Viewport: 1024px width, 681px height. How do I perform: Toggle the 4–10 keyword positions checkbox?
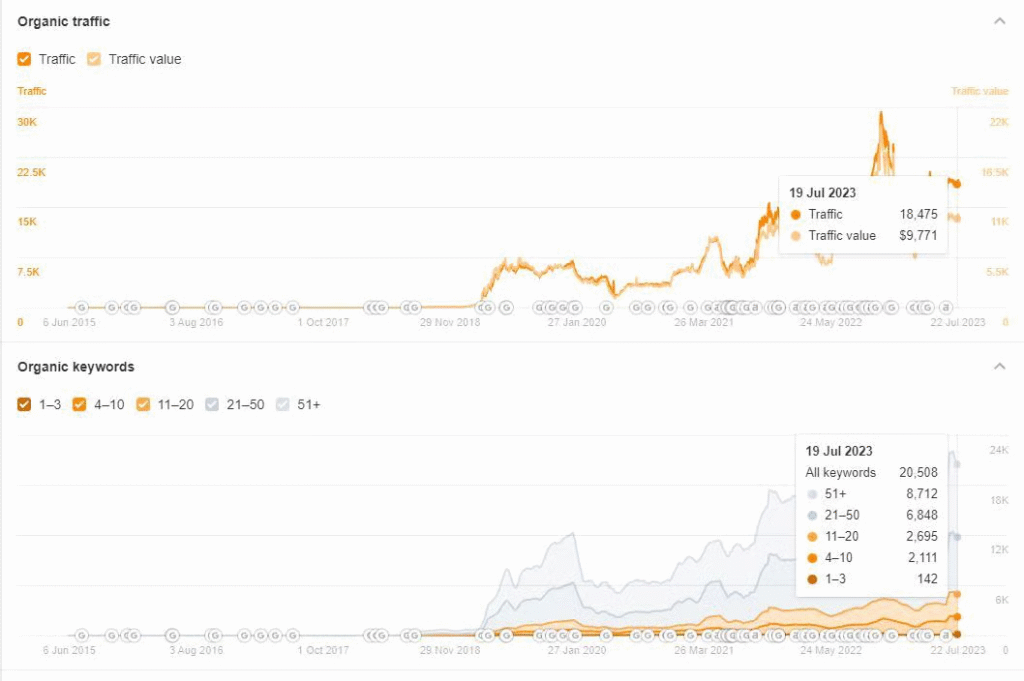click(80, 405)
